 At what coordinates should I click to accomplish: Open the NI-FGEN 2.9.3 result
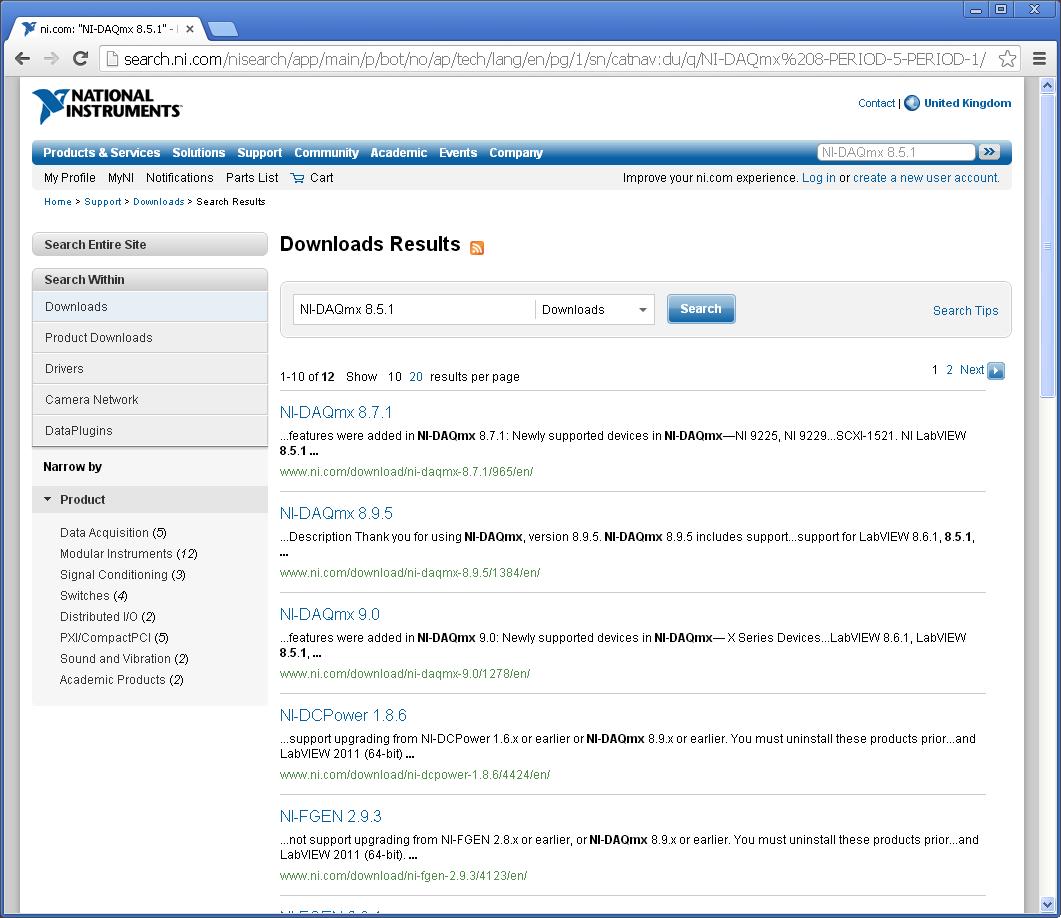pyautogui.click(x=331, y=816)
